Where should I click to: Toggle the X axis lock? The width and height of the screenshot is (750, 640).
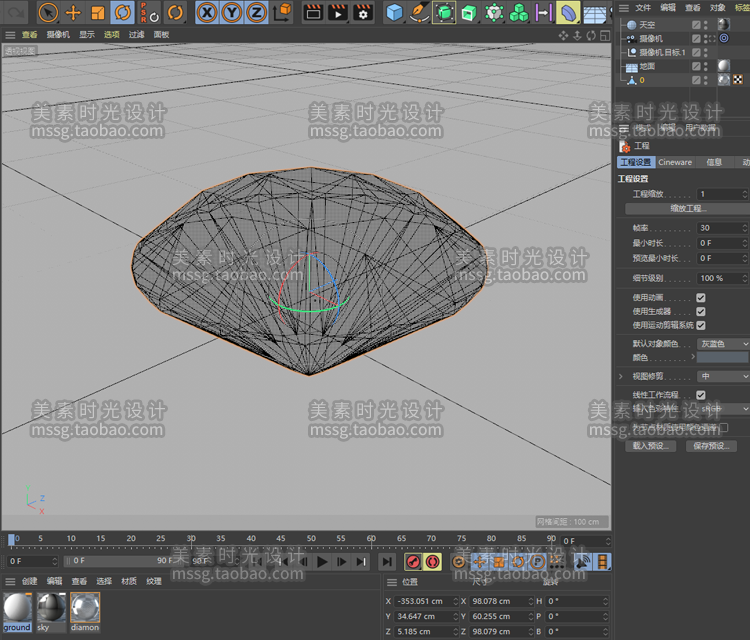207,13
